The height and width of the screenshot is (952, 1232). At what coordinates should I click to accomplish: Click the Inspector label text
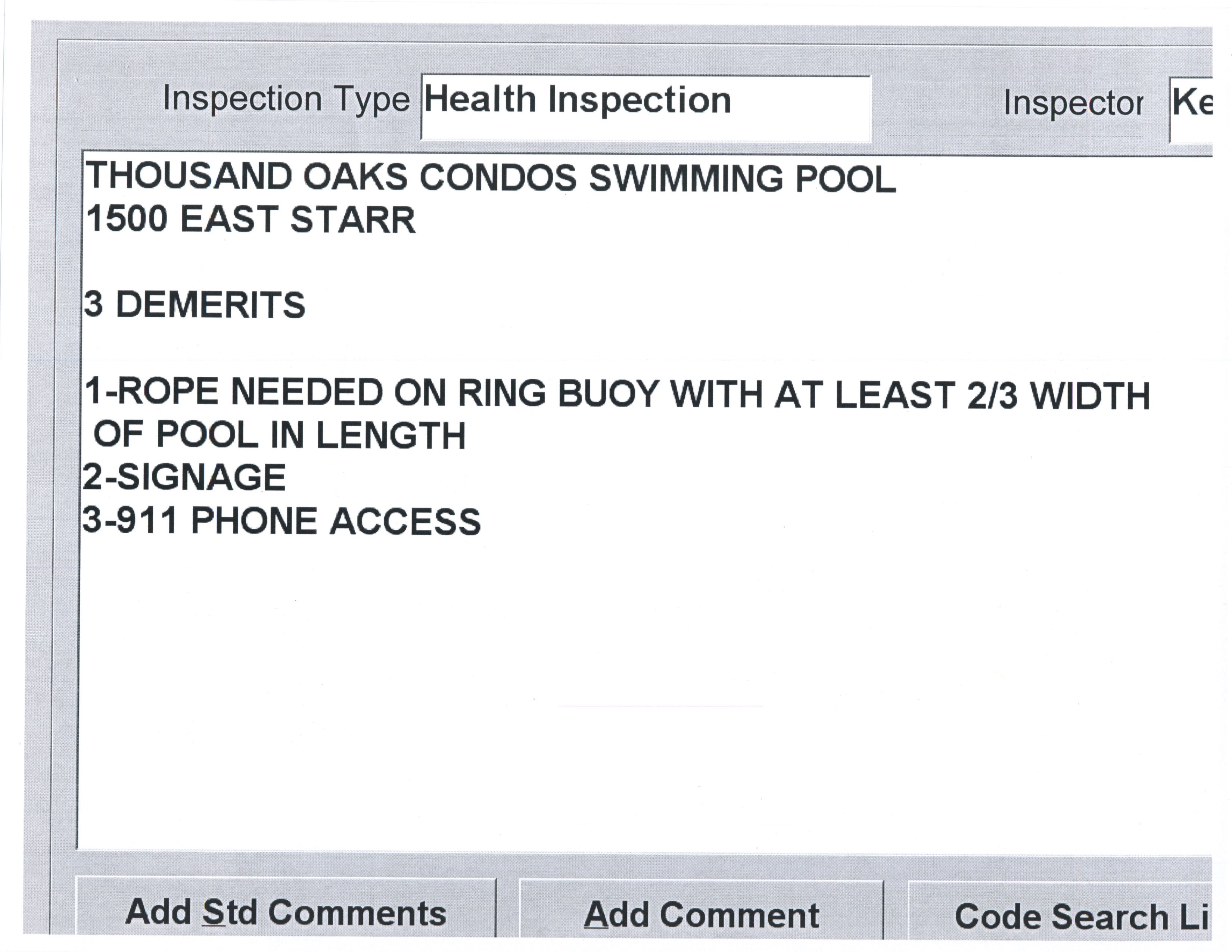coord(1073,104)
